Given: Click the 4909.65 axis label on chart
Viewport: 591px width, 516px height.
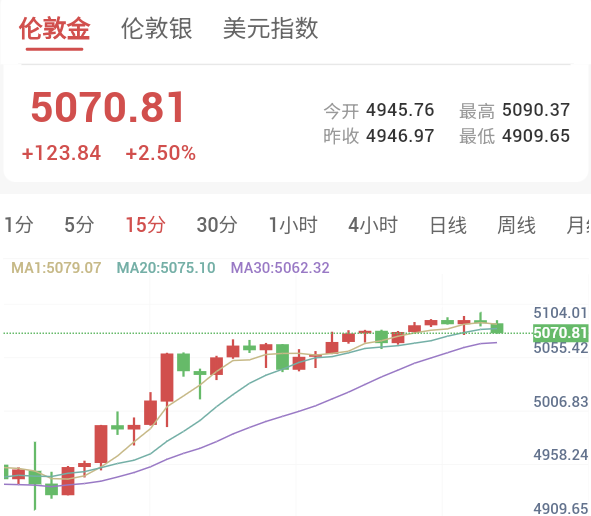Looking at the screenshot, I should click(560, 508).
